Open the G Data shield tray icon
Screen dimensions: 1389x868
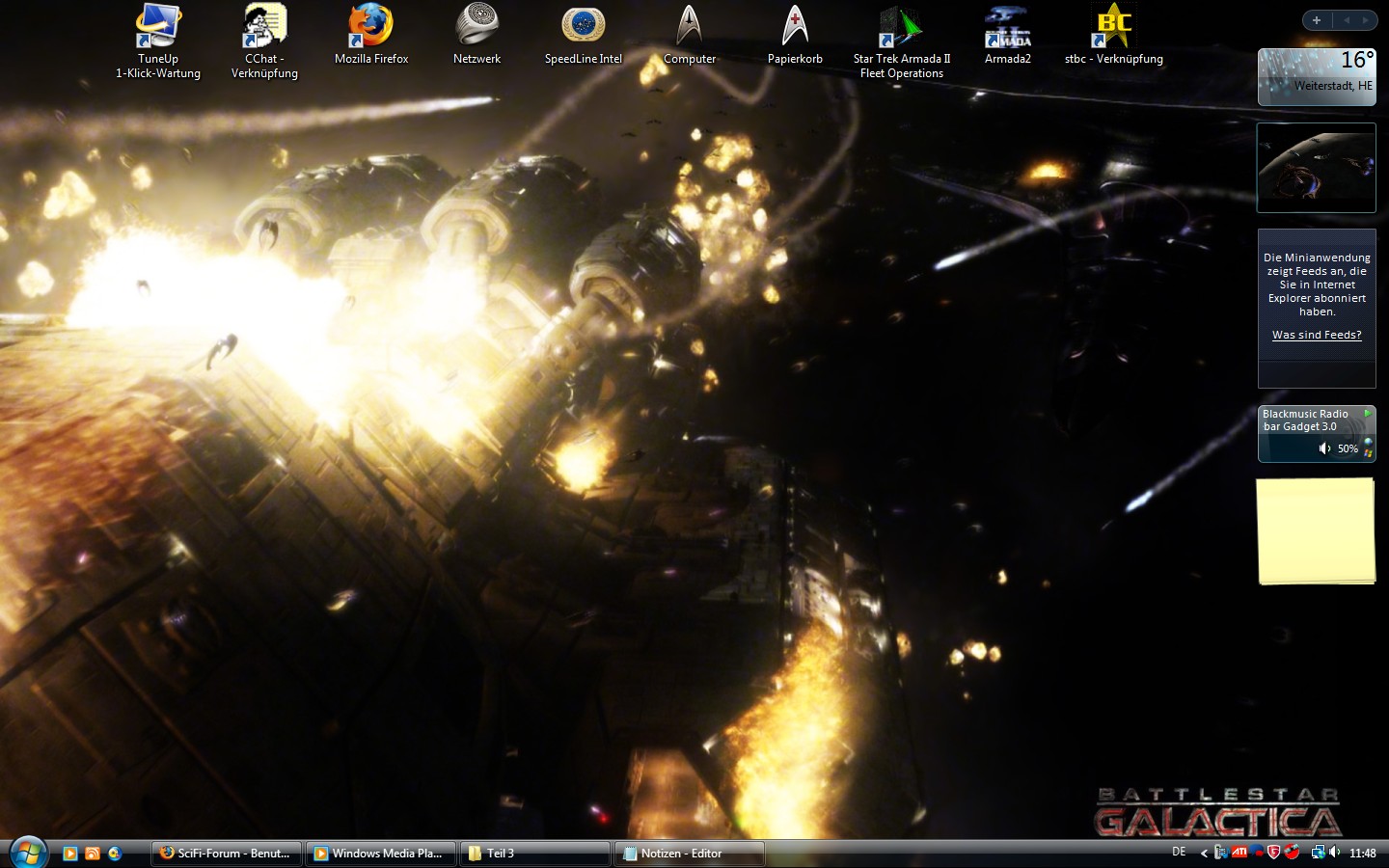1274,853
